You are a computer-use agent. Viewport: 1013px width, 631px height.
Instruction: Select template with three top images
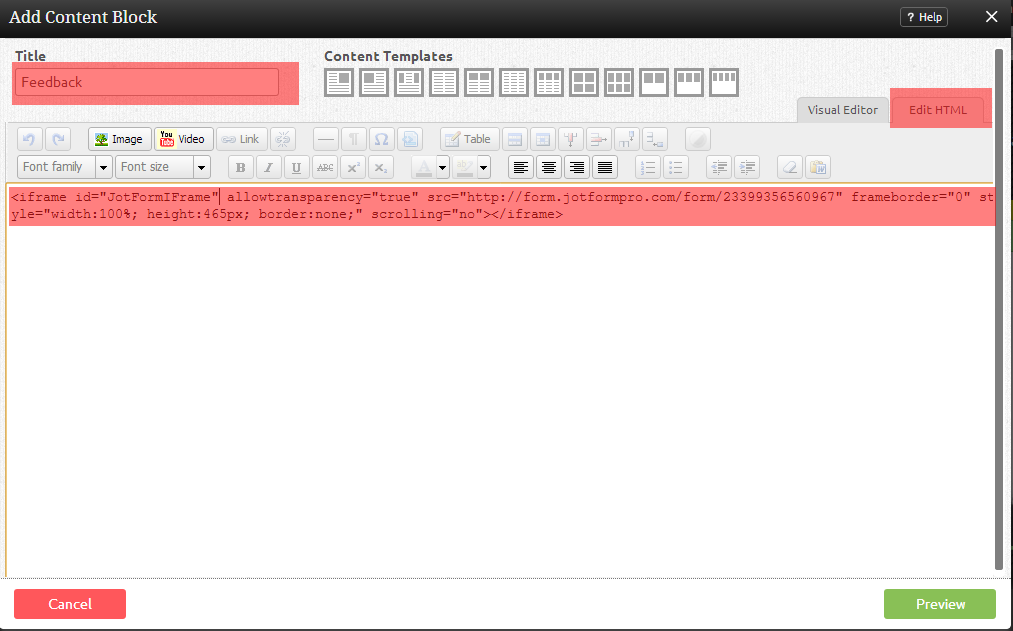tap(689, 83)
